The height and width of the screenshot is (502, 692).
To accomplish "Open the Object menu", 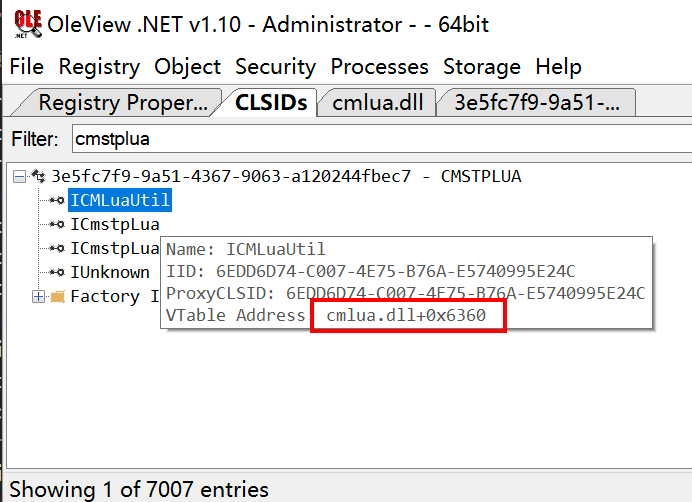I will tap(188, 67).
